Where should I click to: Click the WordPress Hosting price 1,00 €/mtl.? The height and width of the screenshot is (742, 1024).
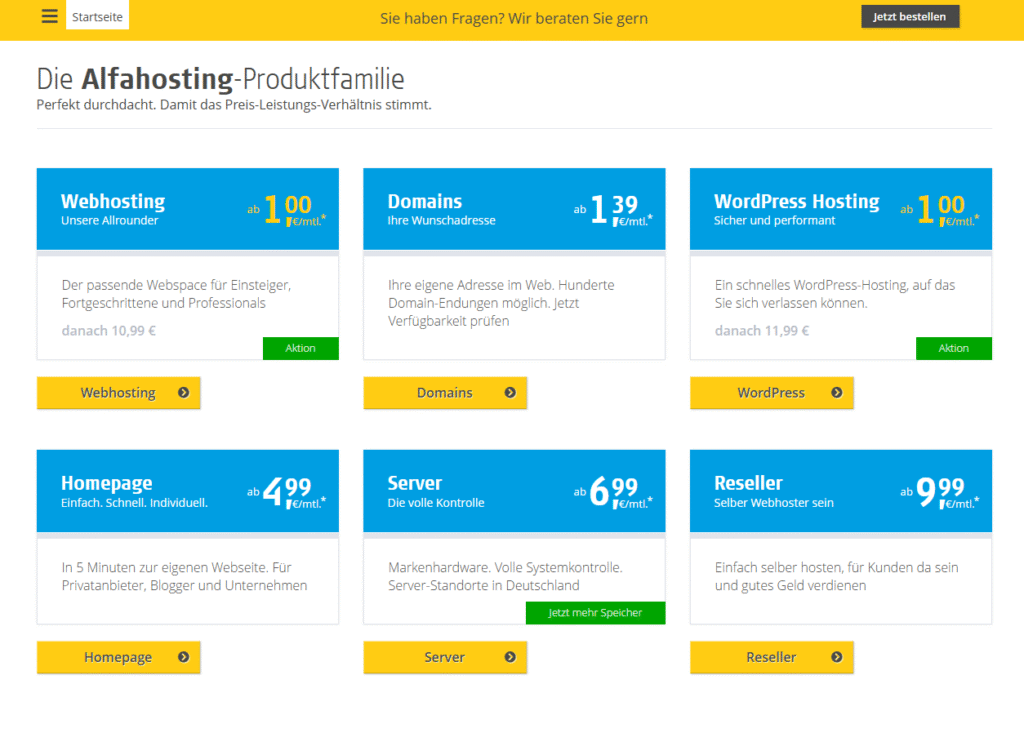[940, 210]
